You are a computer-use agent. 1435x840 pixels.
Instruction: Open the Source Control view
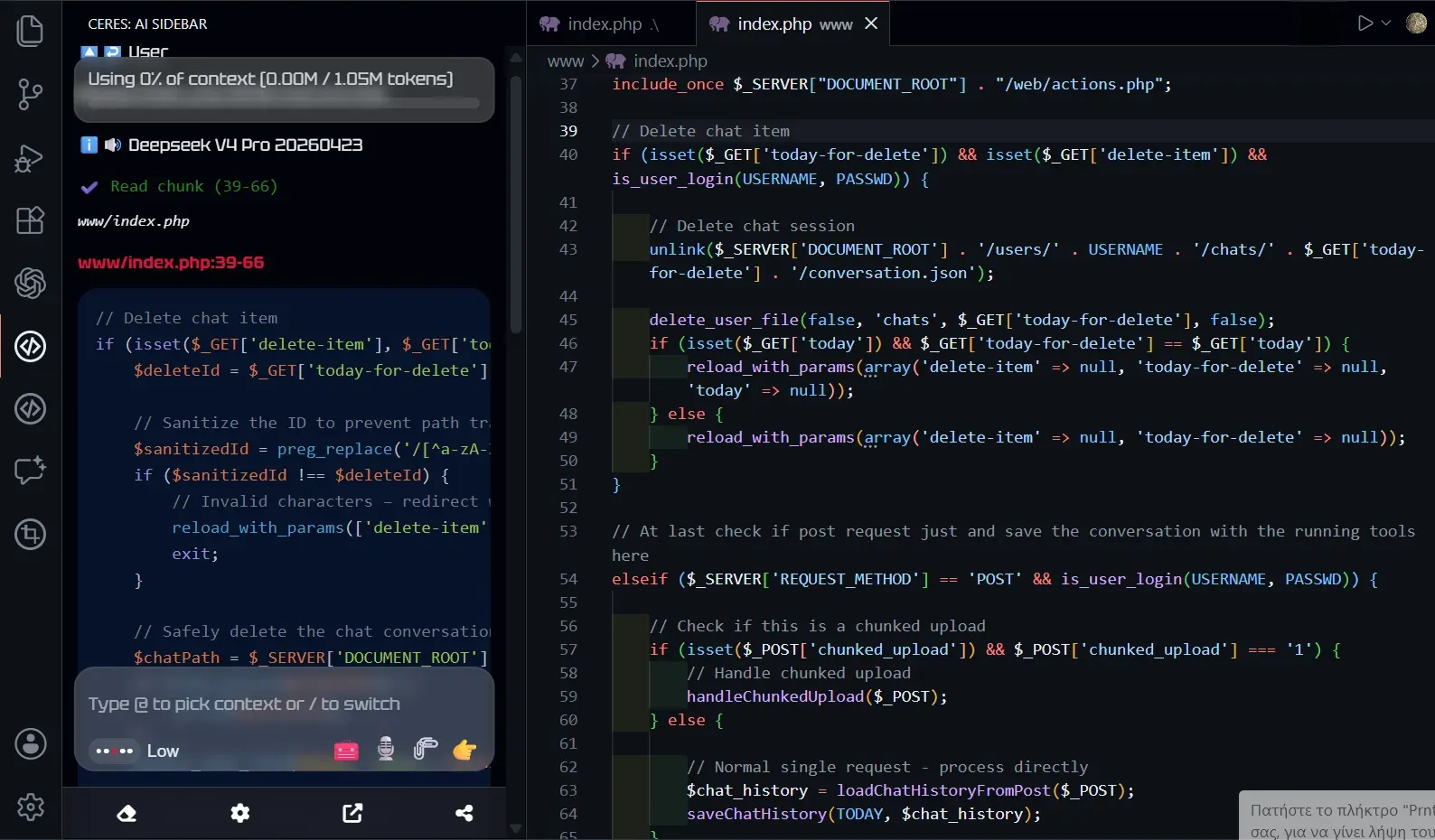click(31, 94)
